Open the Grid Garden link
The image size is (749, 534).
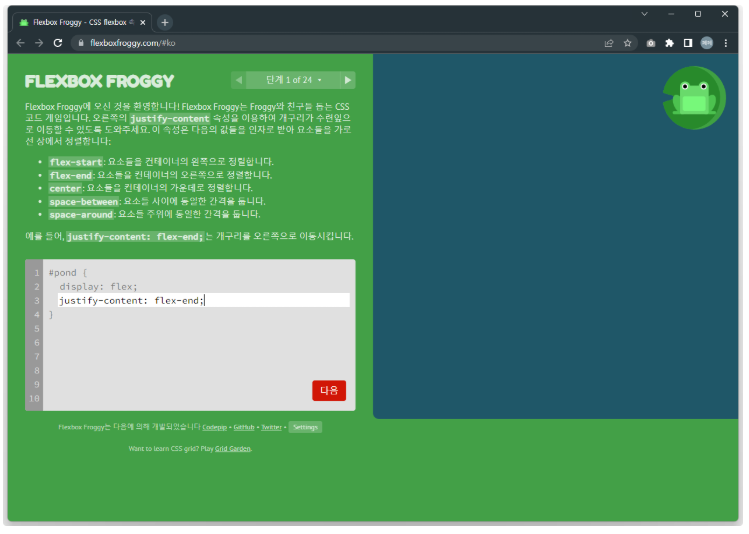233,449
